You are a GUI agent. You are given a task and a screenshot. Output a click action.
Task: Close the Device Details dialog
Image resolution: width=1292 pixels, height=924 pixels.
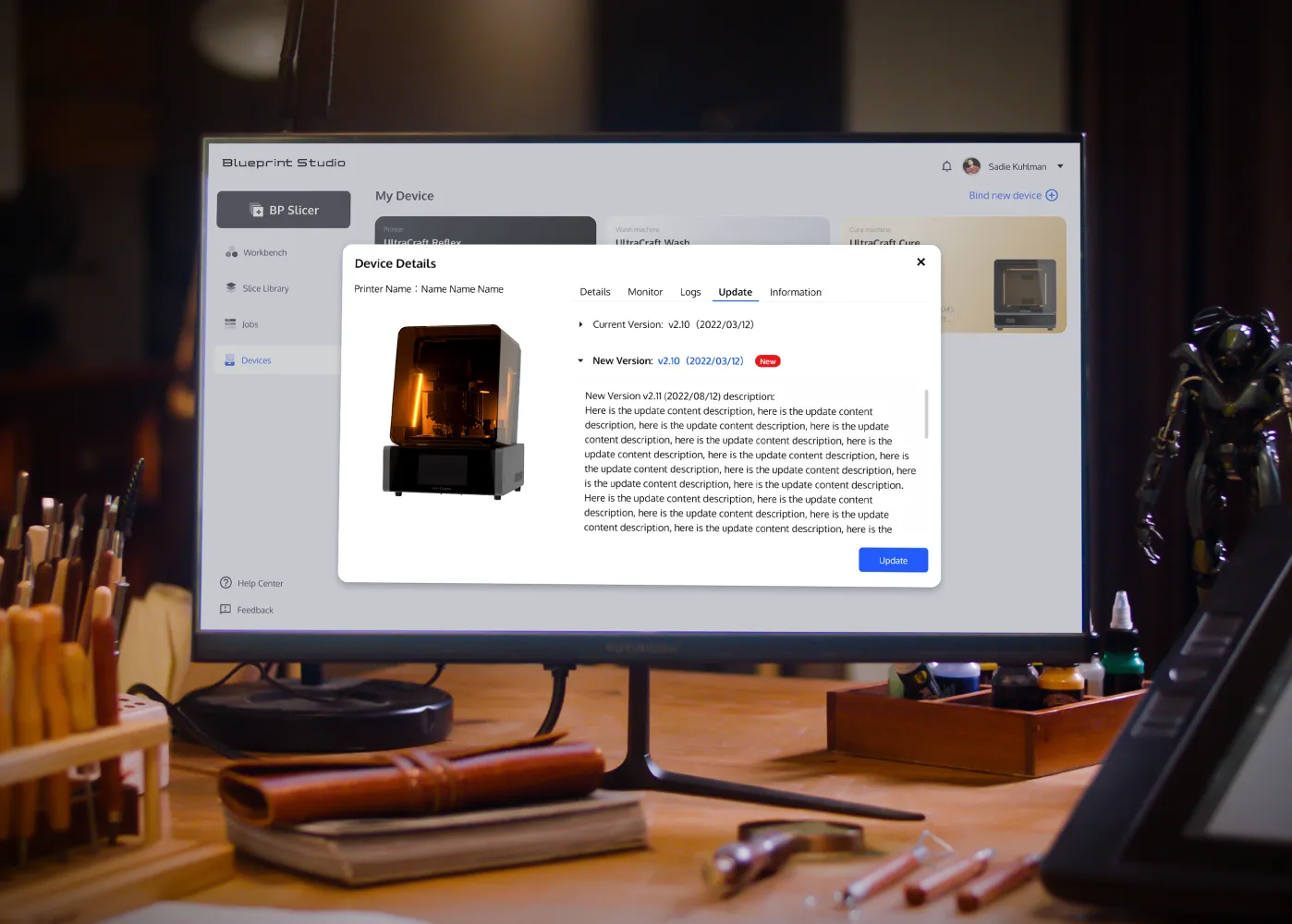(x=920, y=262)
